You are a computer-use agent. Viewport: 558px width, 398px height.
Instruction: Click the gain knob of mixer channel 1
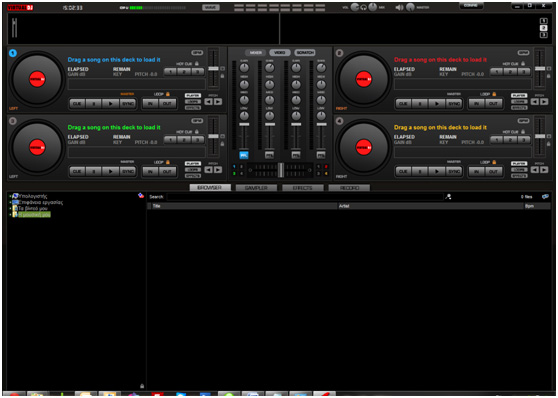pos(244,68)
